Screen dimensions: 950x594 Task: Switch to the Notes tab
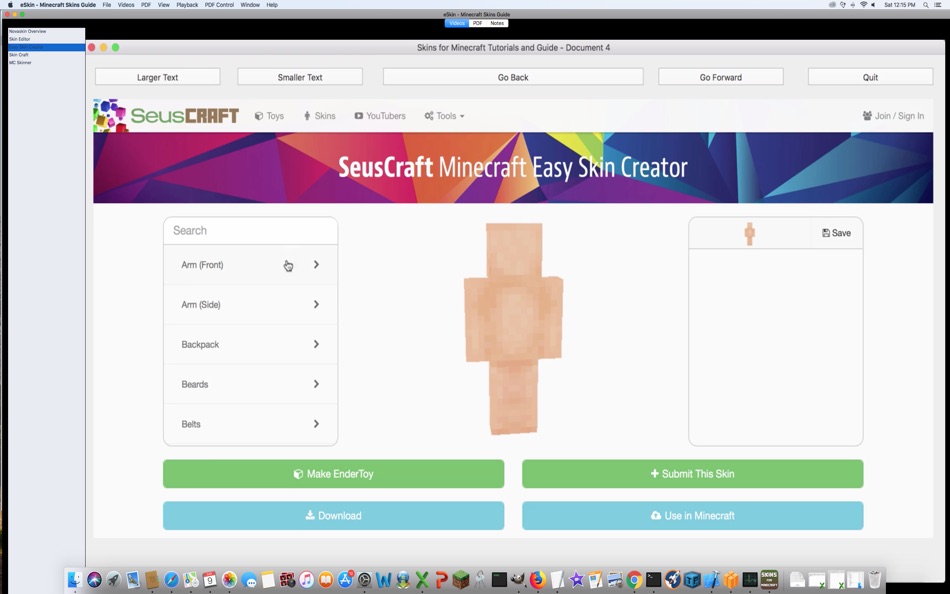(x=497, y=23)
